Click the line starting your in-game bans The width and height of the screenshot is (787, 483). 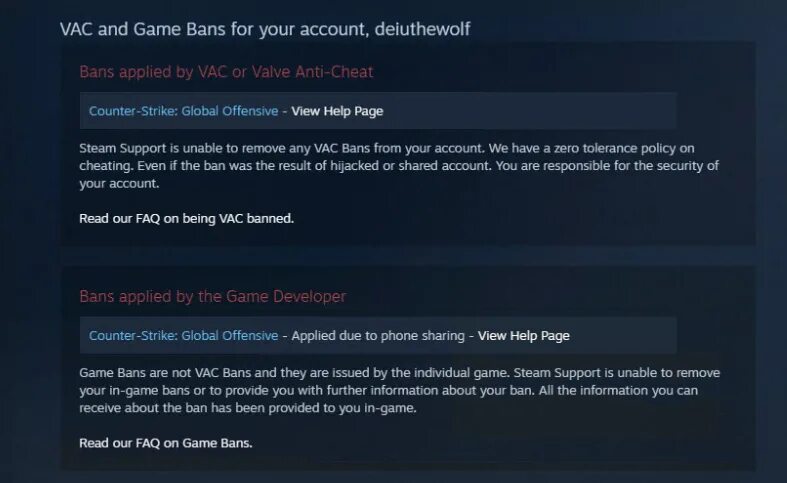coord(388,391)
